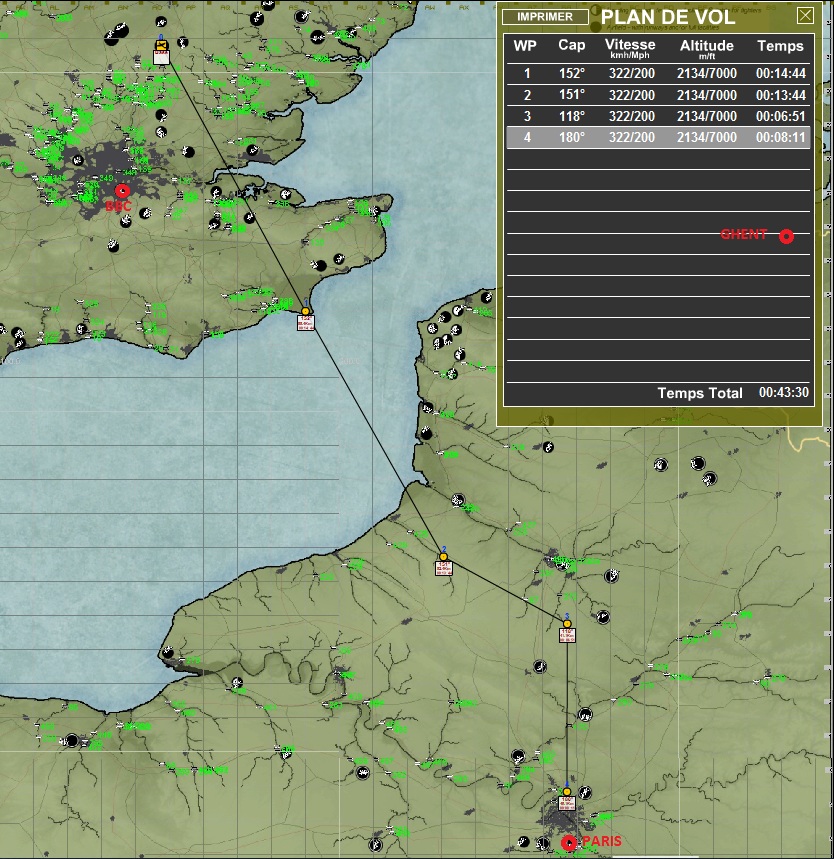
Task: Click the Temps Total label
Action: (x=700, y=393)
